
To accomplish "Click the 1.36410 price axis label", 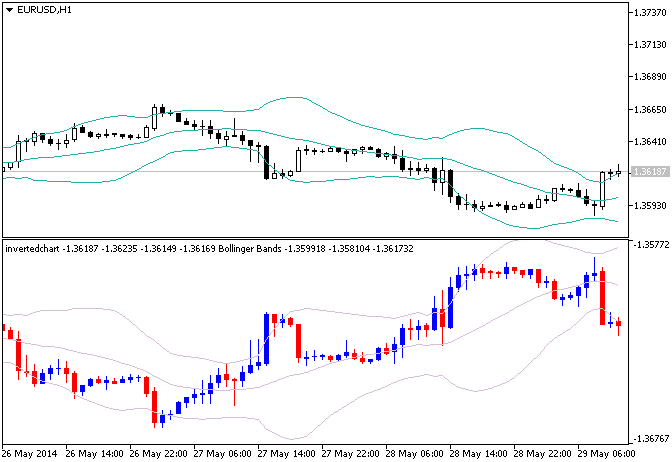I will (x=650, y=141).
